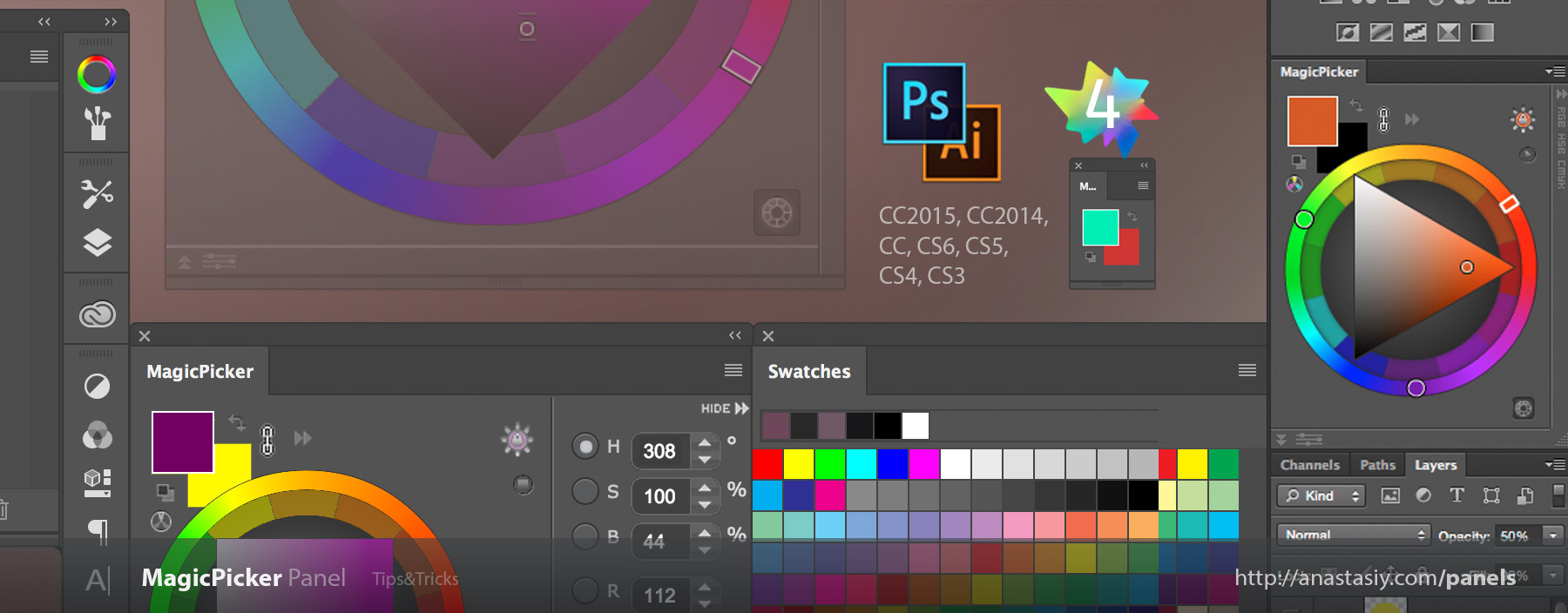Click chain link icon in bottom MagicPicker panel

click(x=267, y=440)
